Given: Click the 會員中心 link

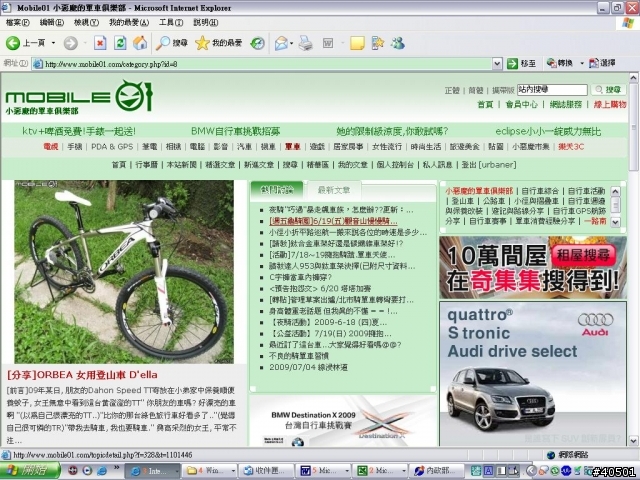Looking at the screenshot, I should tap(521, 104).
